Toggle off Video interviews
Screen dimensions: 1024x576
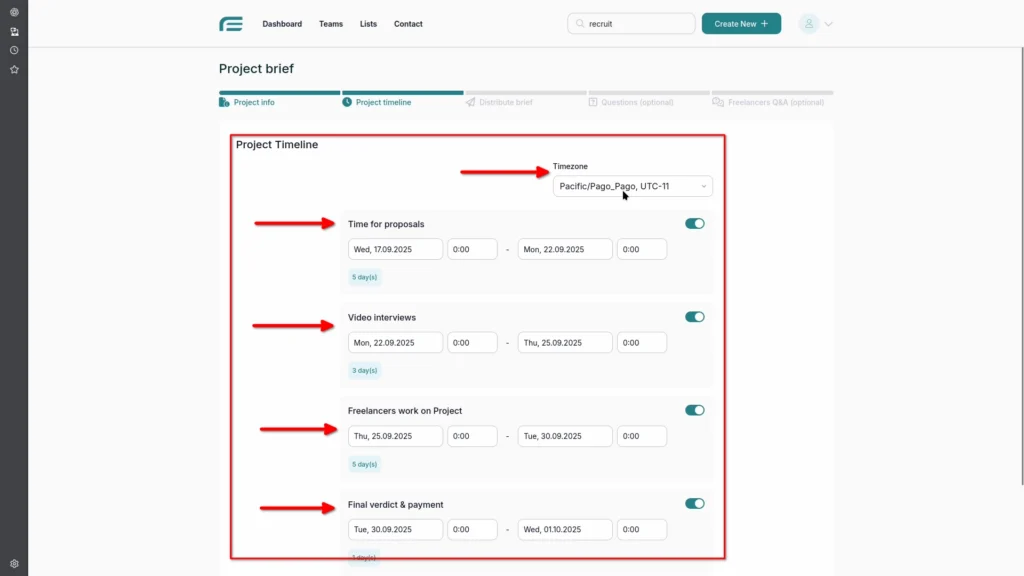pos(694,316)
